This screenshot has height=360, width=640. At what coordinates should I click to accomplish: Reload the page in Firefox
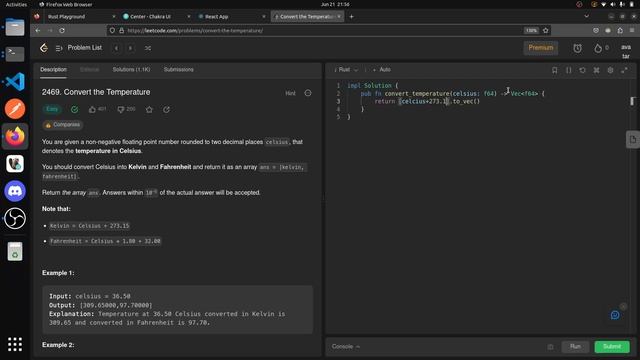click(x=62, y=31)
